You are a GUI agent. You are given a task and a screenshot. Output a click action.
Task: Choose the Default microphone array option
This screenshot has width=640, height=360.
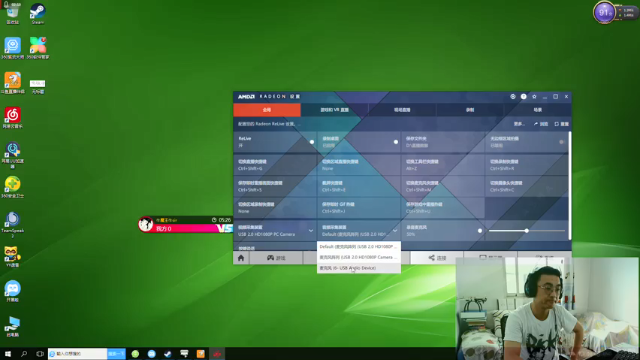359,247
